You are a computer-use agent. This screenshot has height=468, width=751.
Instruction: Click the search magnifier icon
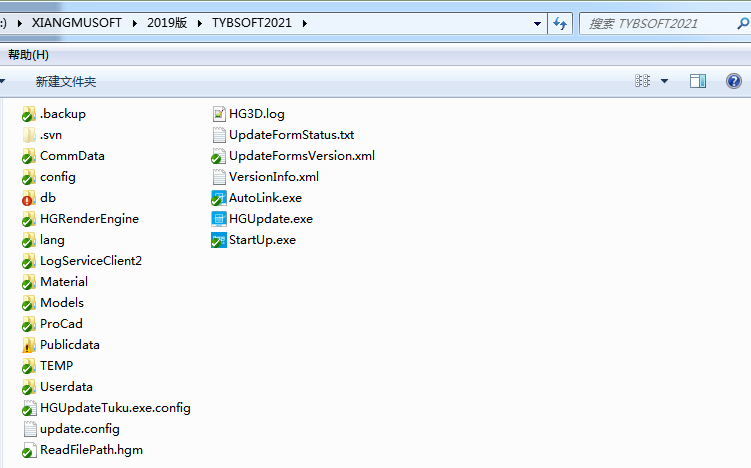[x=743, y=23]
